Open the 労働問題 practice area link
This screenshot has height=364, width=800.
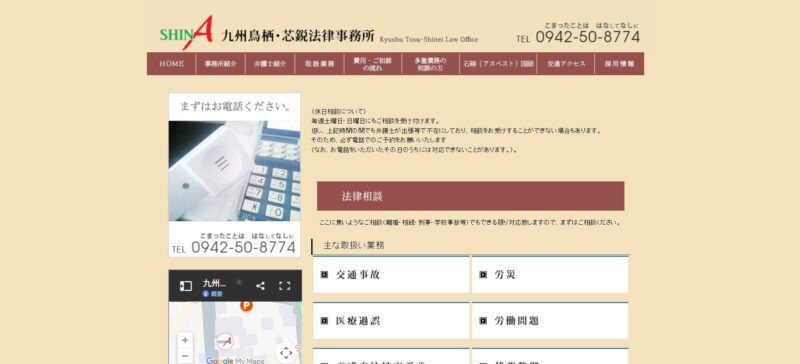tap(550, 321)
